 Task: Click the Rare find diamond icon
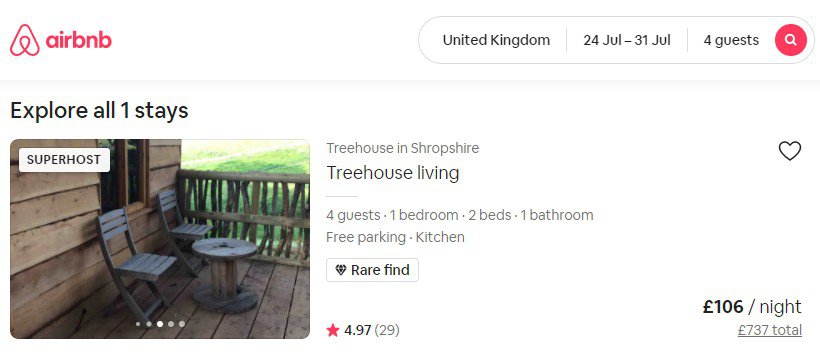coord(340,271)
